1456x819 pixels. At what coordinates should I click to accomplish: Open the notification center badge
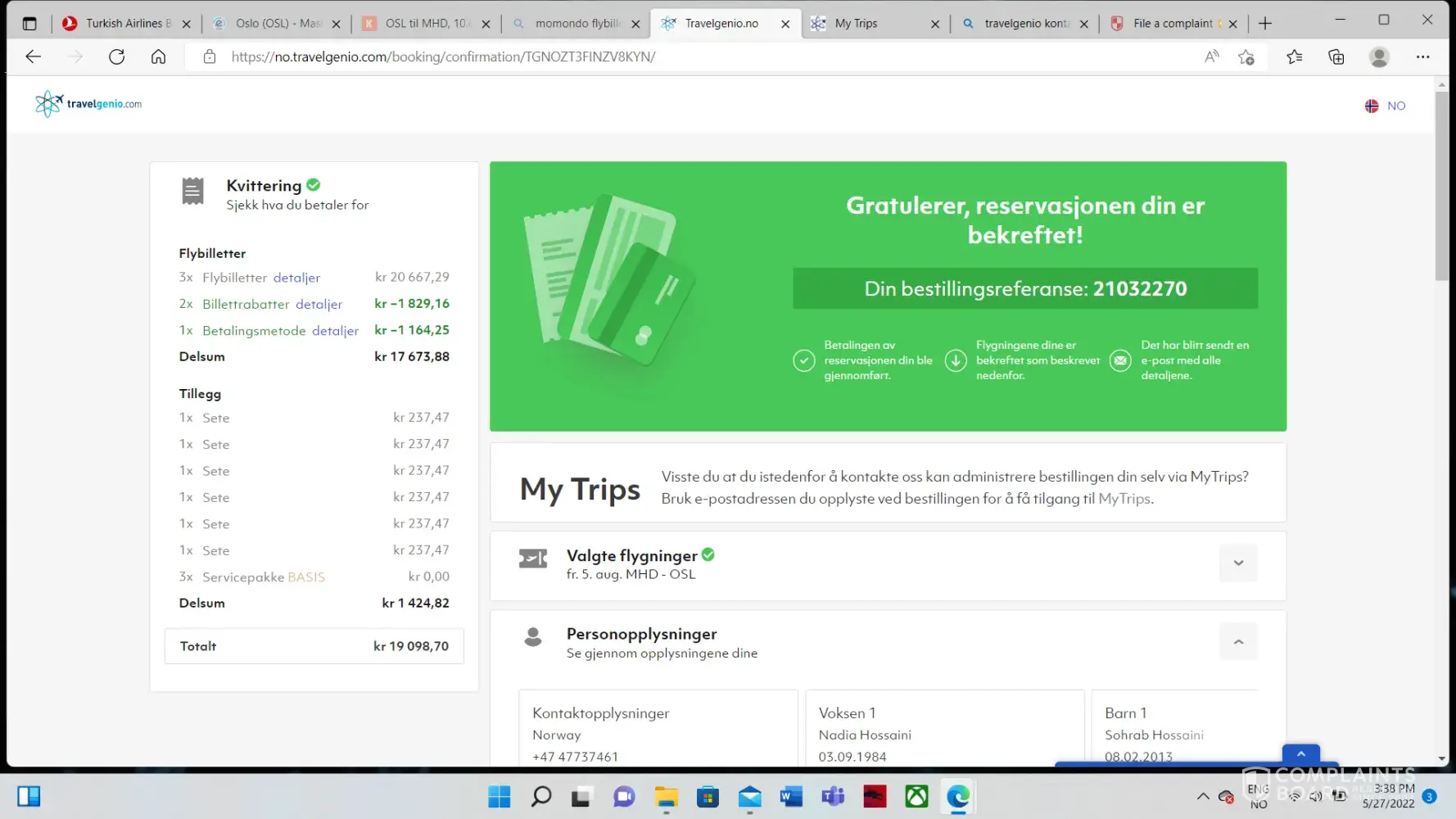pyautogui.click(x=1429, y=796)
